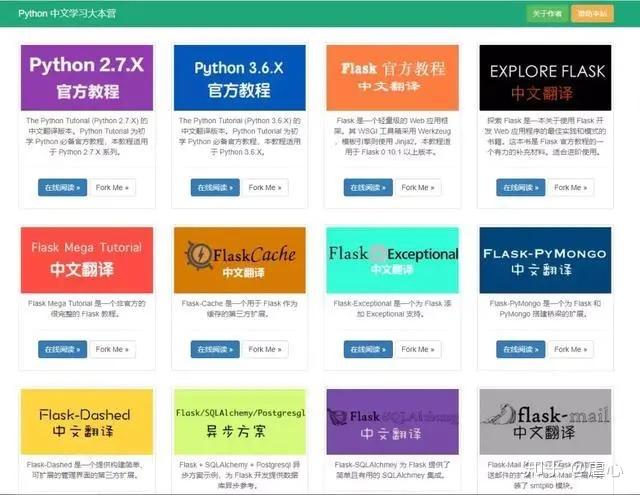Image resolution: width=640 pixels, height=495 pixels.
Task: Click 在线阅读 under Explore Flask card
Action: [521, 187]
